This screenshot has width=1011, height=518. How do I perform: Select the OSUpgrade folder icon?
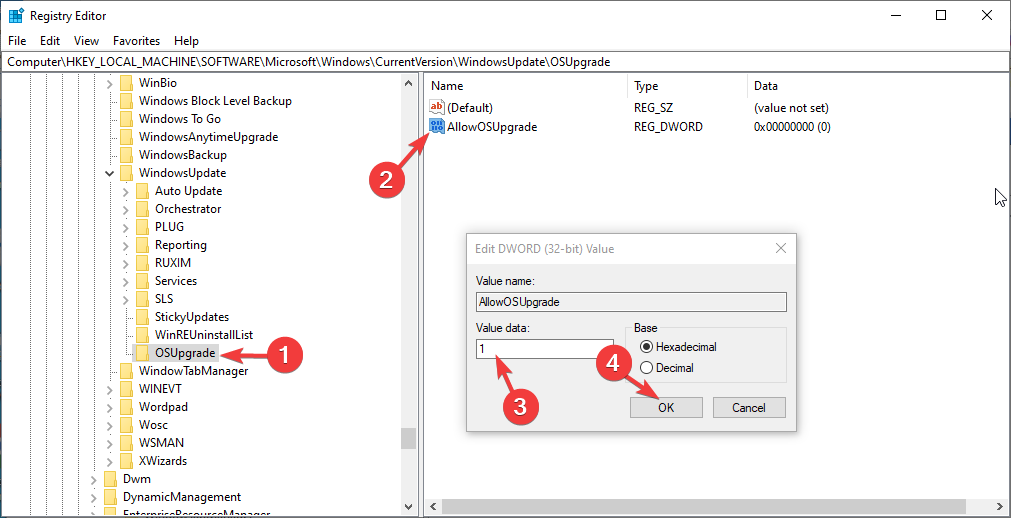[141, 353]
